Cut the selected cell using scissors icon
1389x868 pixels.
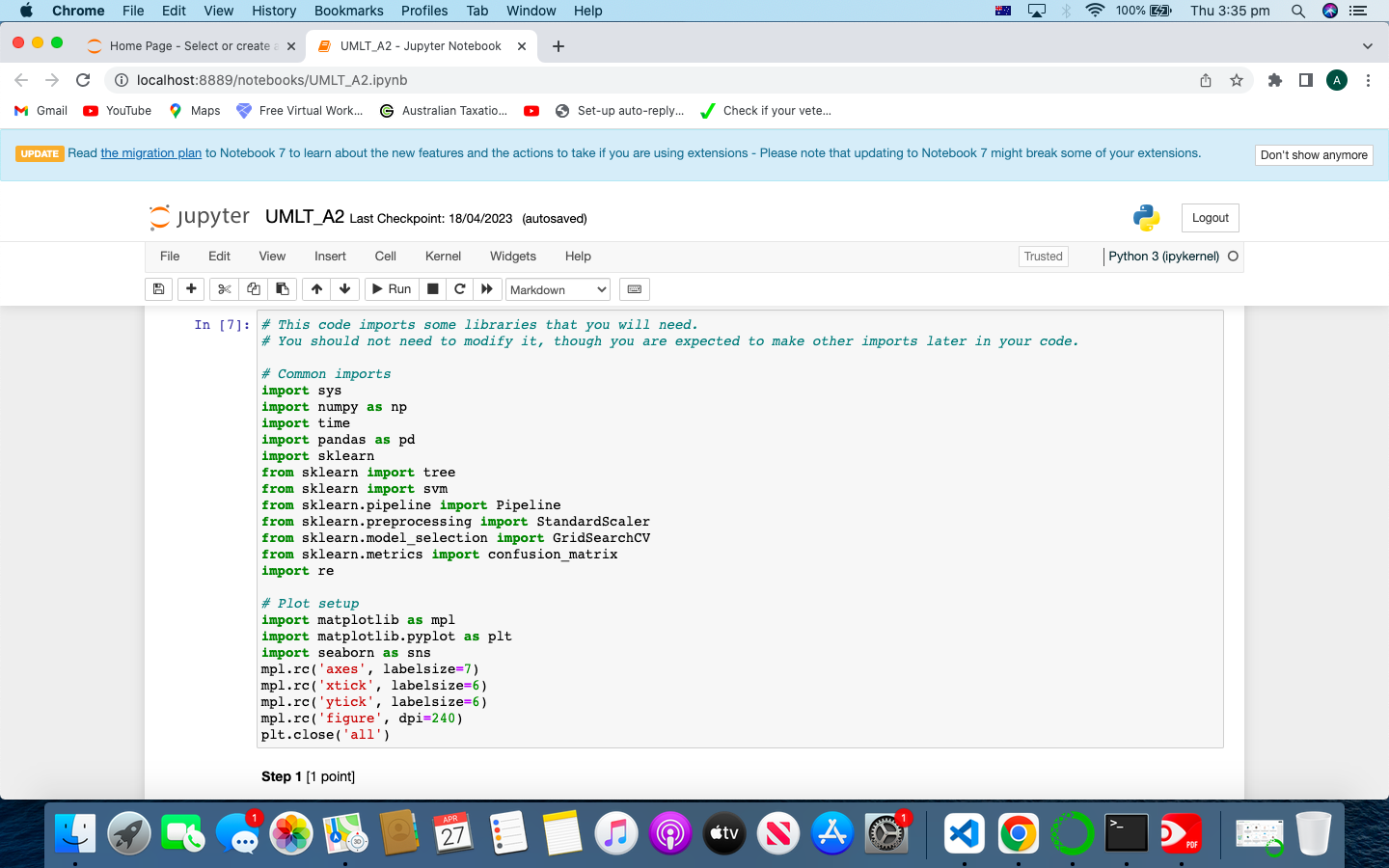point(223,288)
